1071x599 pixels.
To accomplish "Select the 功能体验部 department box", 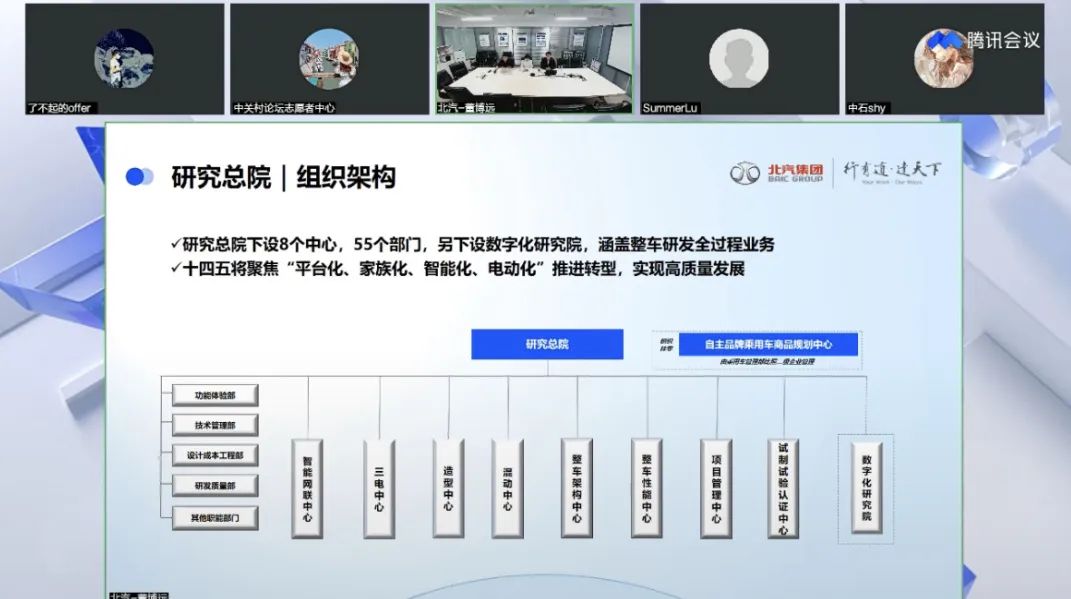I will [215, 394].
